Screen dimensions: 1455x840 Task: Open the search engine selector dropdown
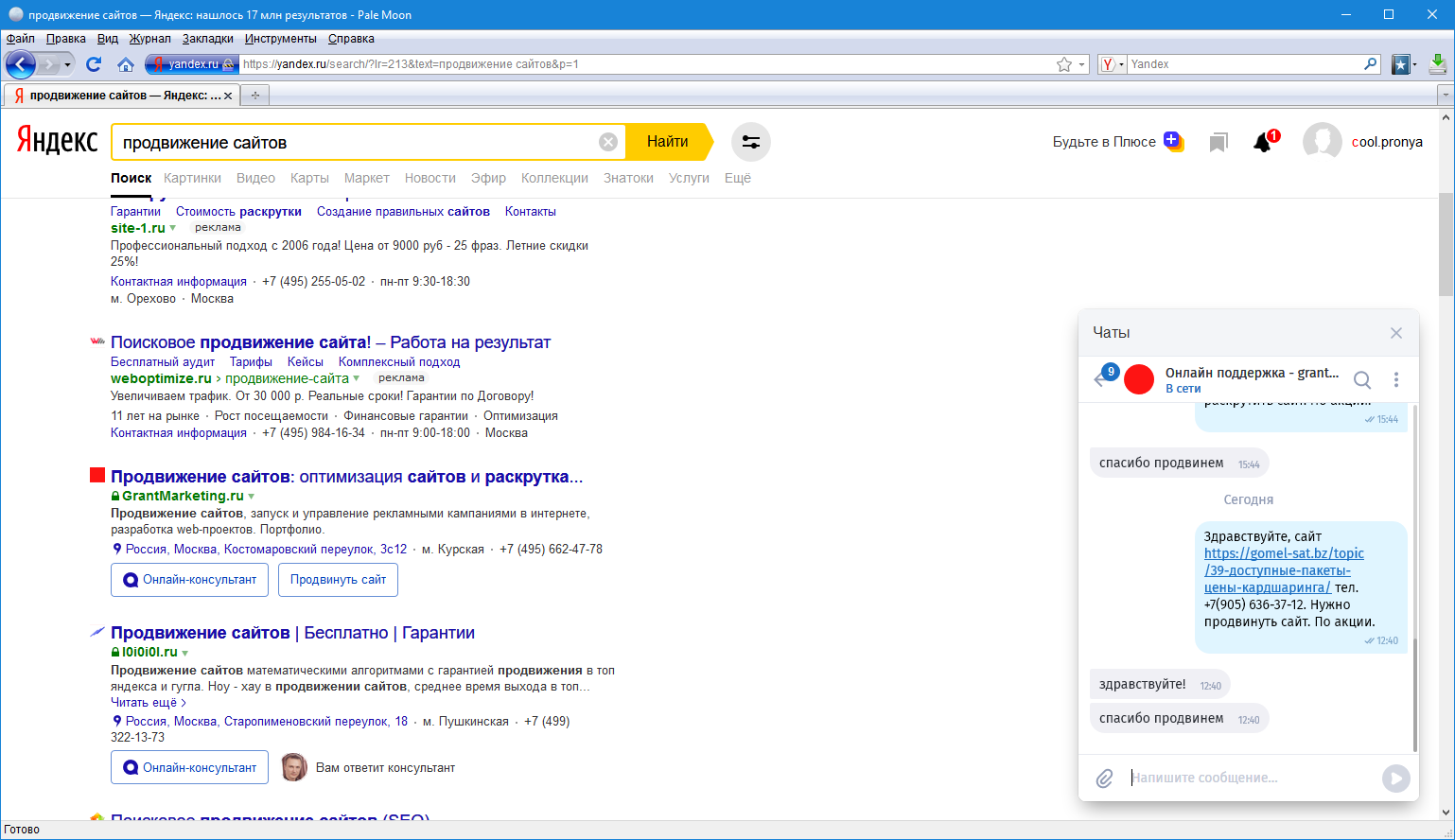pyautogui.click(x=1113, y=64)
